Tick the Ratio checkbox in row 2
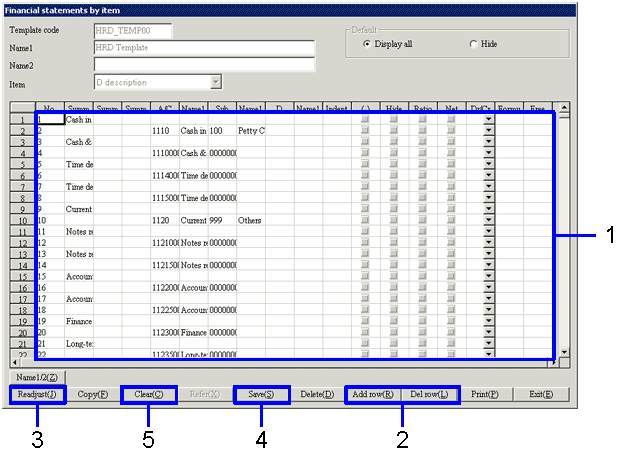 click(x=423, y=131)
